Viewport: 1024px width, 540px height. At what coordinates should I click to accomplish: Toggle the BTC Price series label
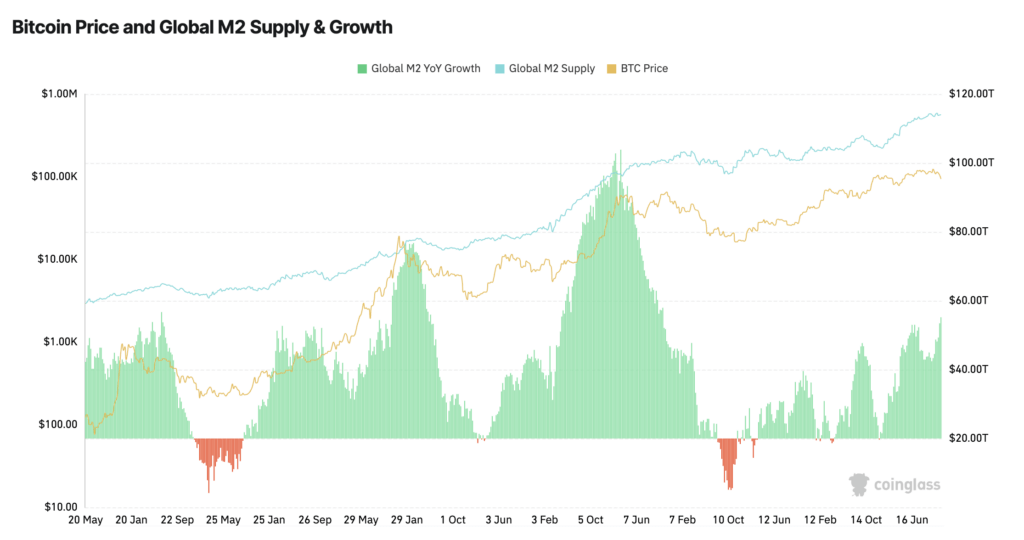[644, 69]
